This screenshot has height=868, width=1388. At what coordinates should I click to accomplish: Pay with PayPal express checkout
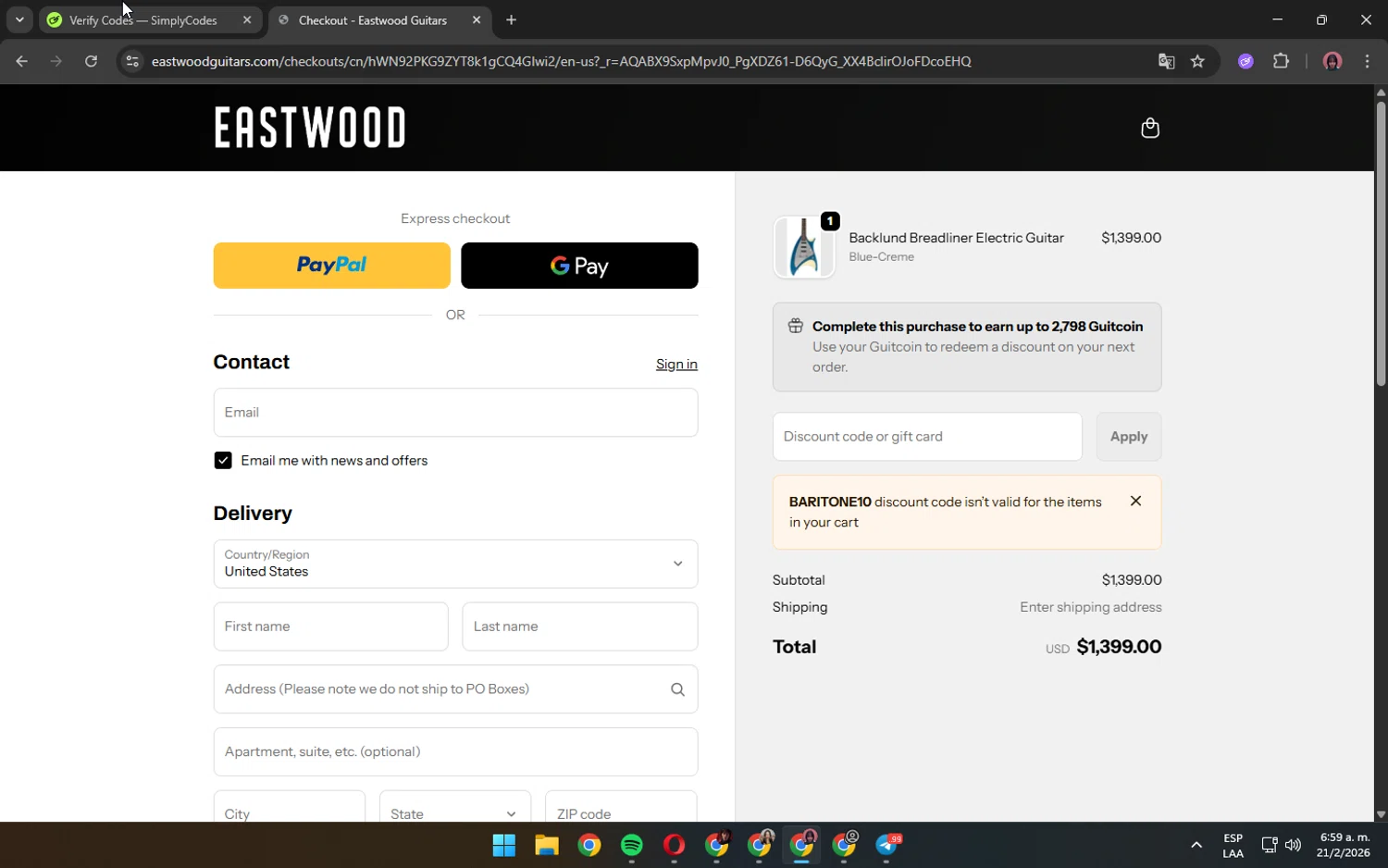[x=332, y=266]
